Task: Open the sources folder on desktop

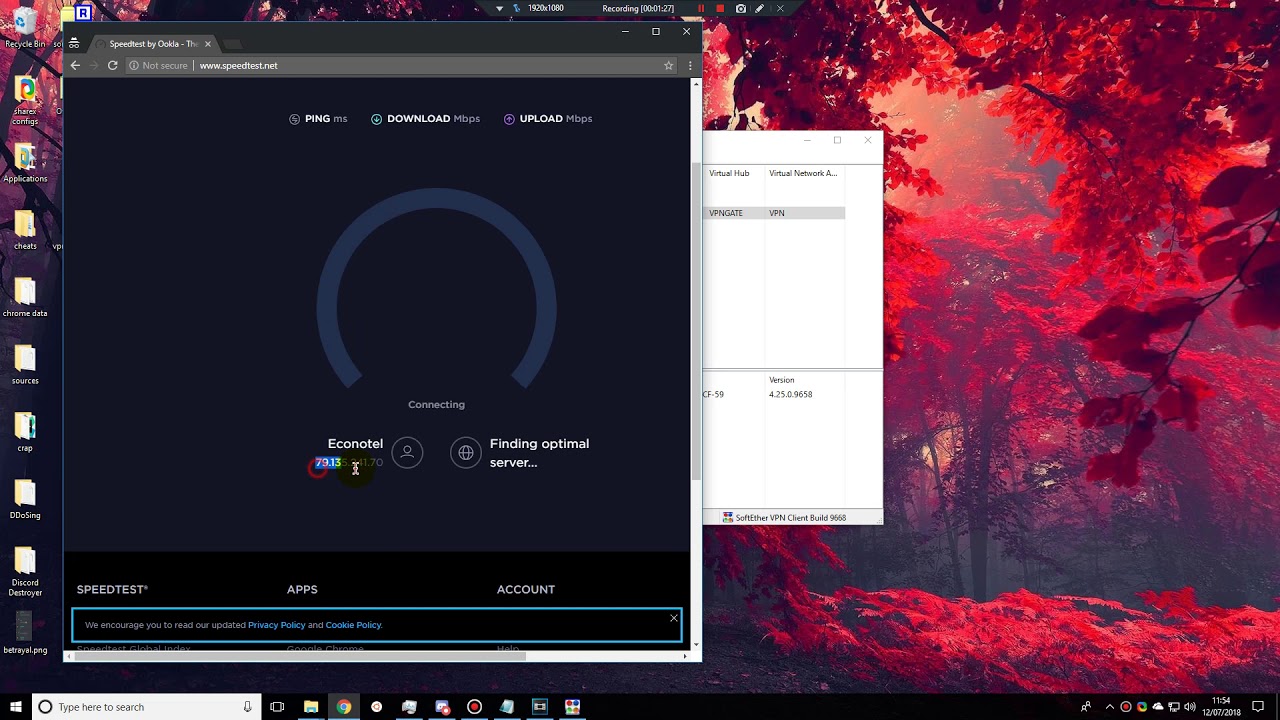Action: pos(25,365)
